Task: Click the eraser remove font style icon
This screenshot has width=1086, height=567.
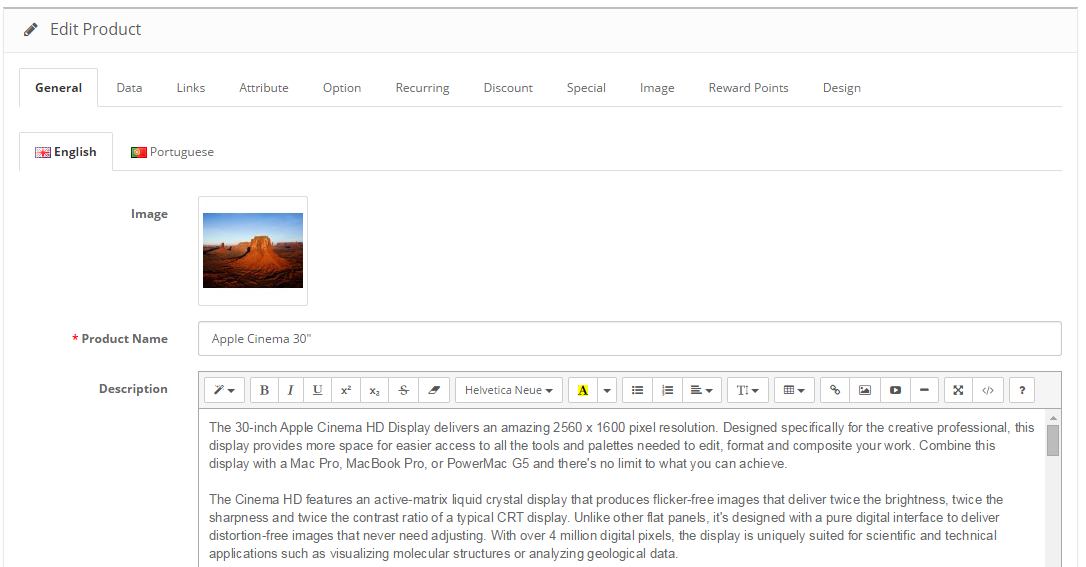Action: click(434, 390)
